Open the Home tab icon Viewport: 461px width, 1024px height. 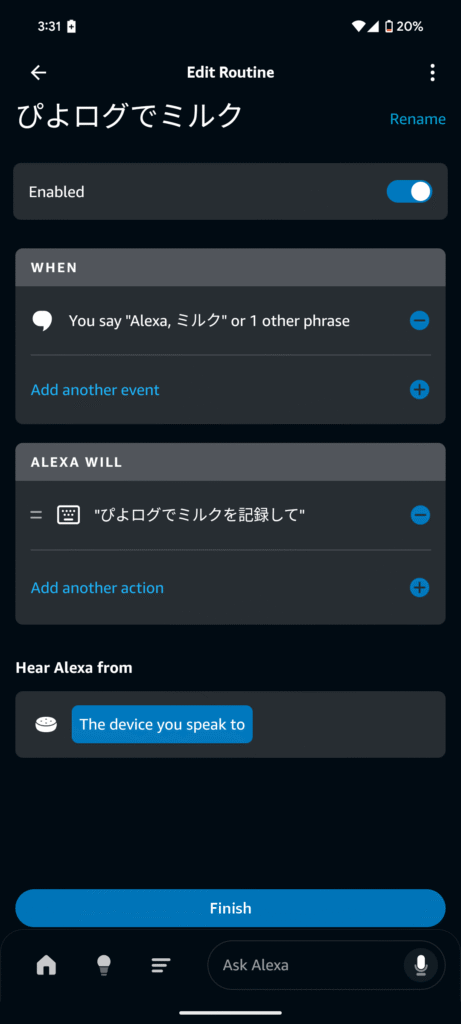(46, 965)
